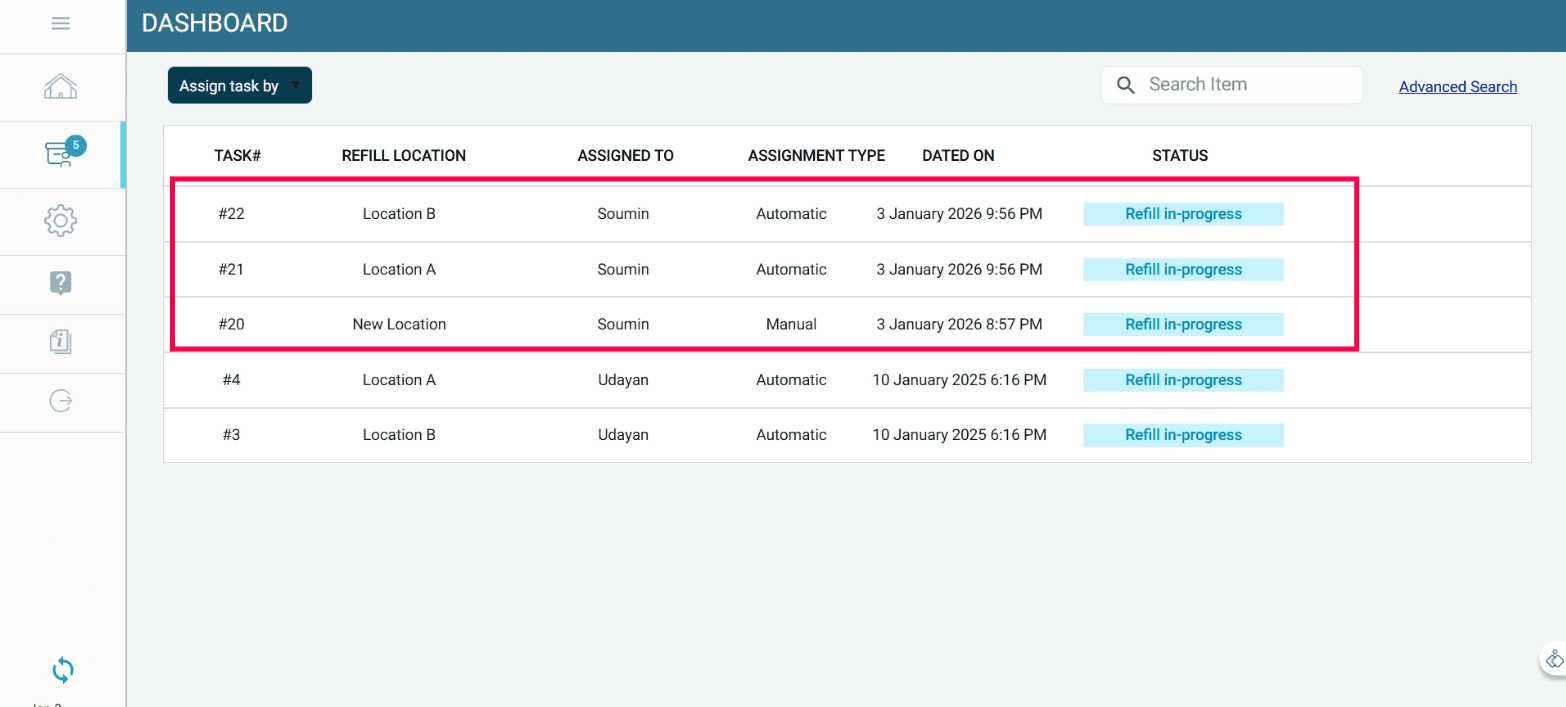Screen dimensions: 1566x707
Task: Select task #20 New Location row
Action: (x=399, y=324)
